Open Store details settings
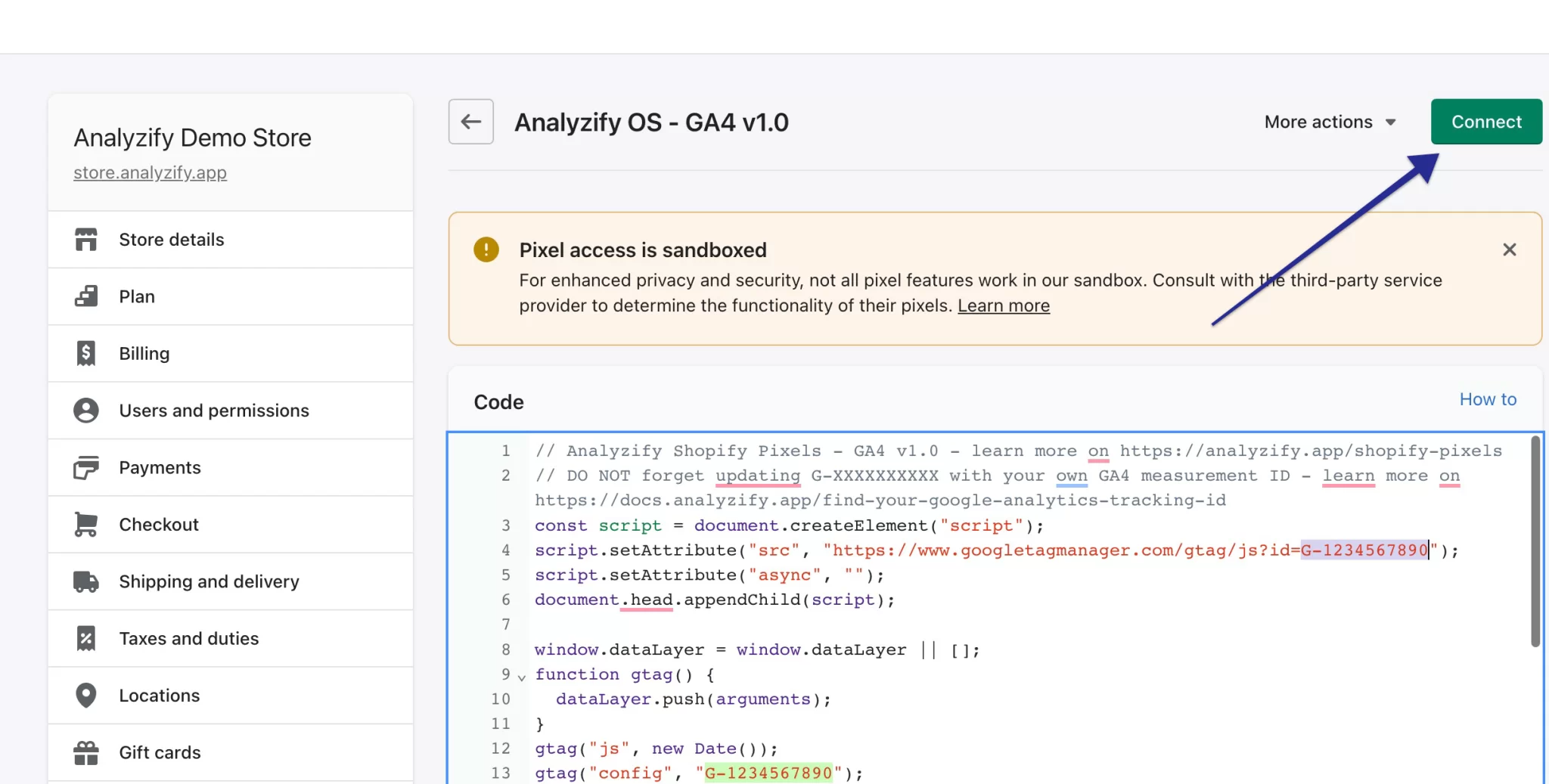 point(231,240)
